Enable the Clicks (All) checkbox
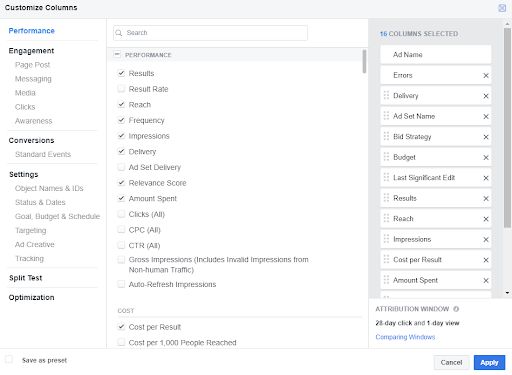The image size is (512, 375). click(121, 214)
